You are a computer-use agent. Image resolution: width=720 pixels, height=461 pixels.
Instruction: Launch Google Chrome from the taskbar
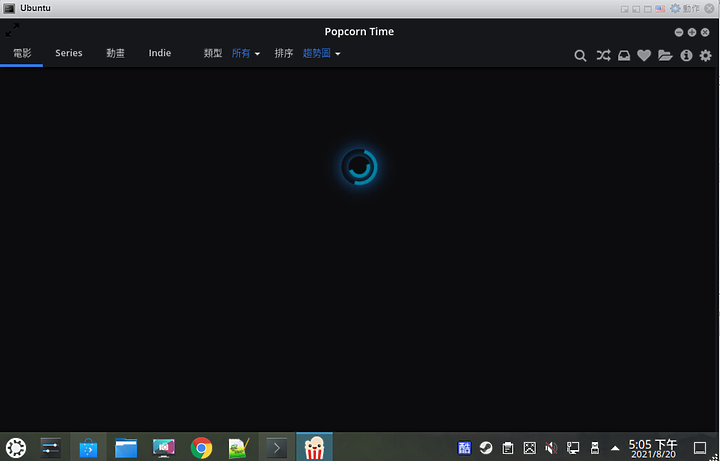[201, 447]
